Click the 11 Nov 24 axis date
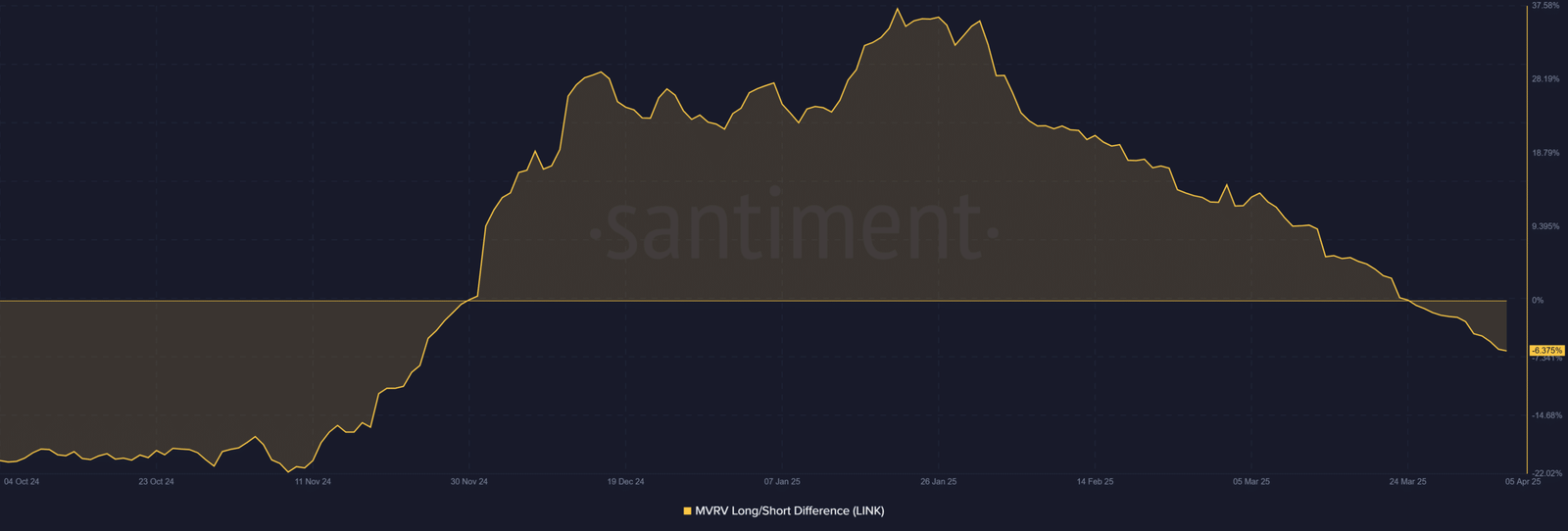The width and height of the screenshot is (1568, 531). 313,482
